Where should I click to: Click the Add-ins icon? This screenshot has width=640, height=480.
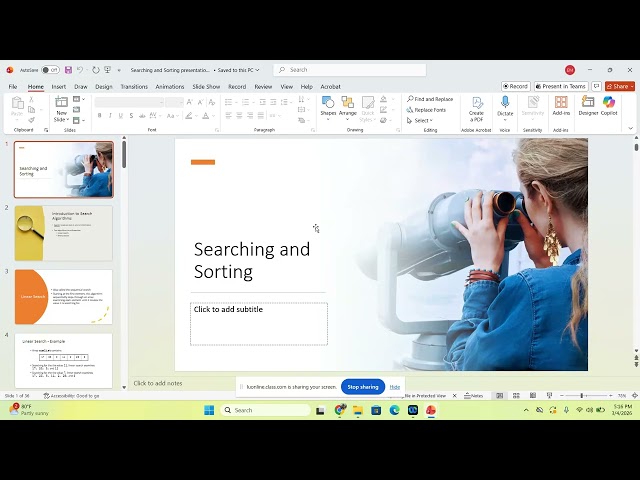(561, 105)
